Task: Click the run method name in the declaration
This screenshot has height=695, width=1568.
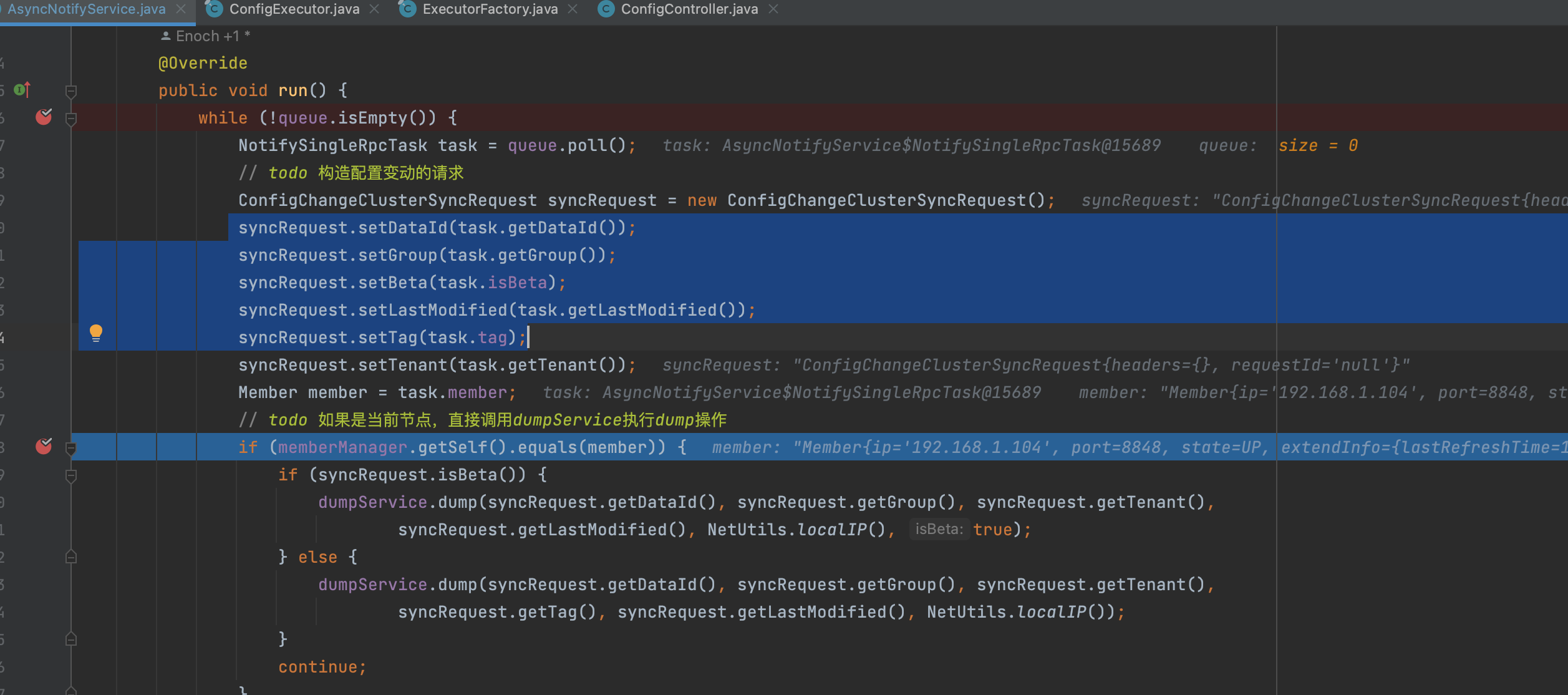Action: point(293,90)
